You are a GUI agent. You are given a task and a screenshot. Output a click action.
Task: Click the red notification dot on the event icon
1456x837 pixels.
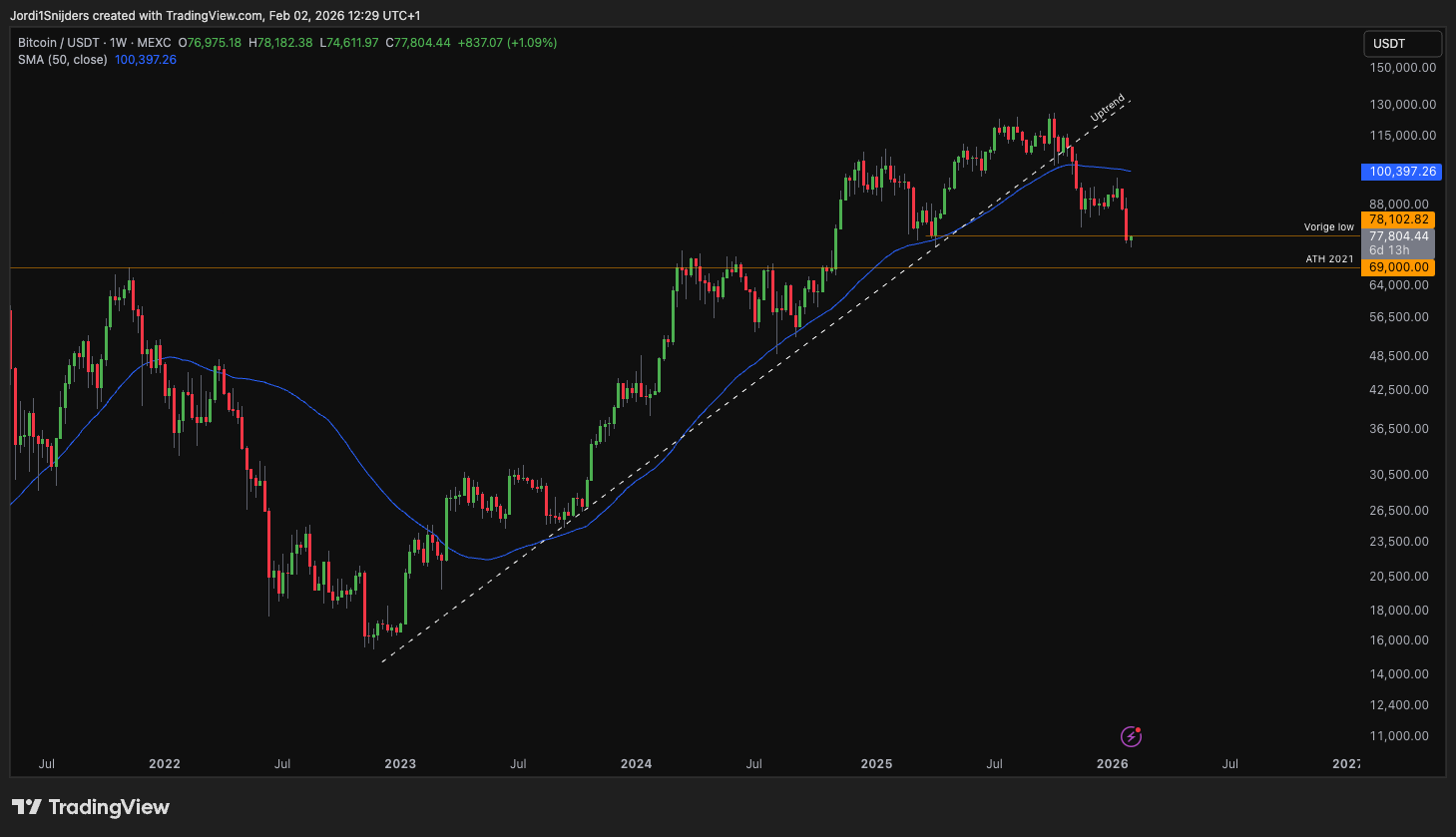click(1138, 729)
